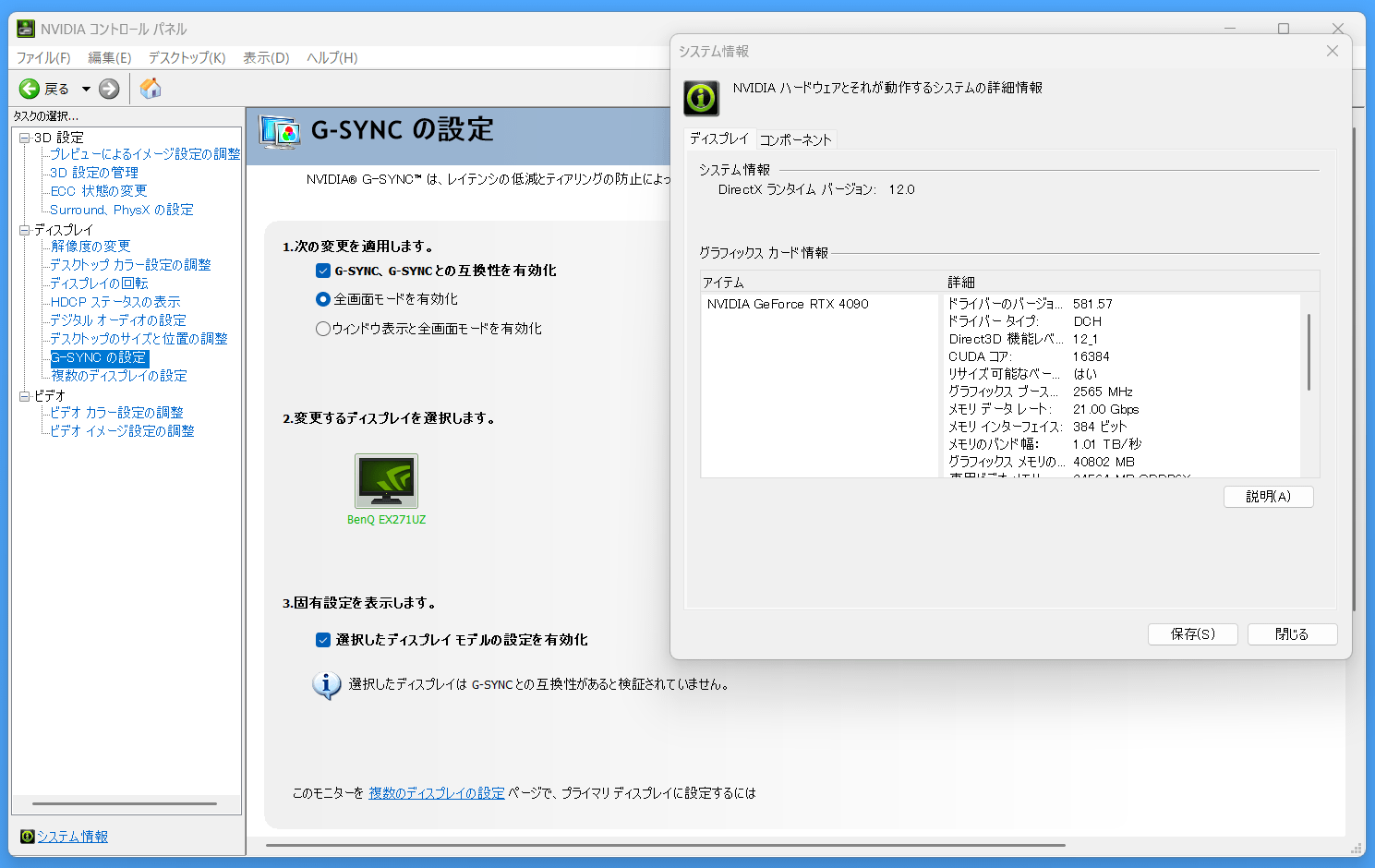Select ウィンドウ表示と全画面モード radio option
Viewport: 1375px width, 868px height.
tap(323, 329)
